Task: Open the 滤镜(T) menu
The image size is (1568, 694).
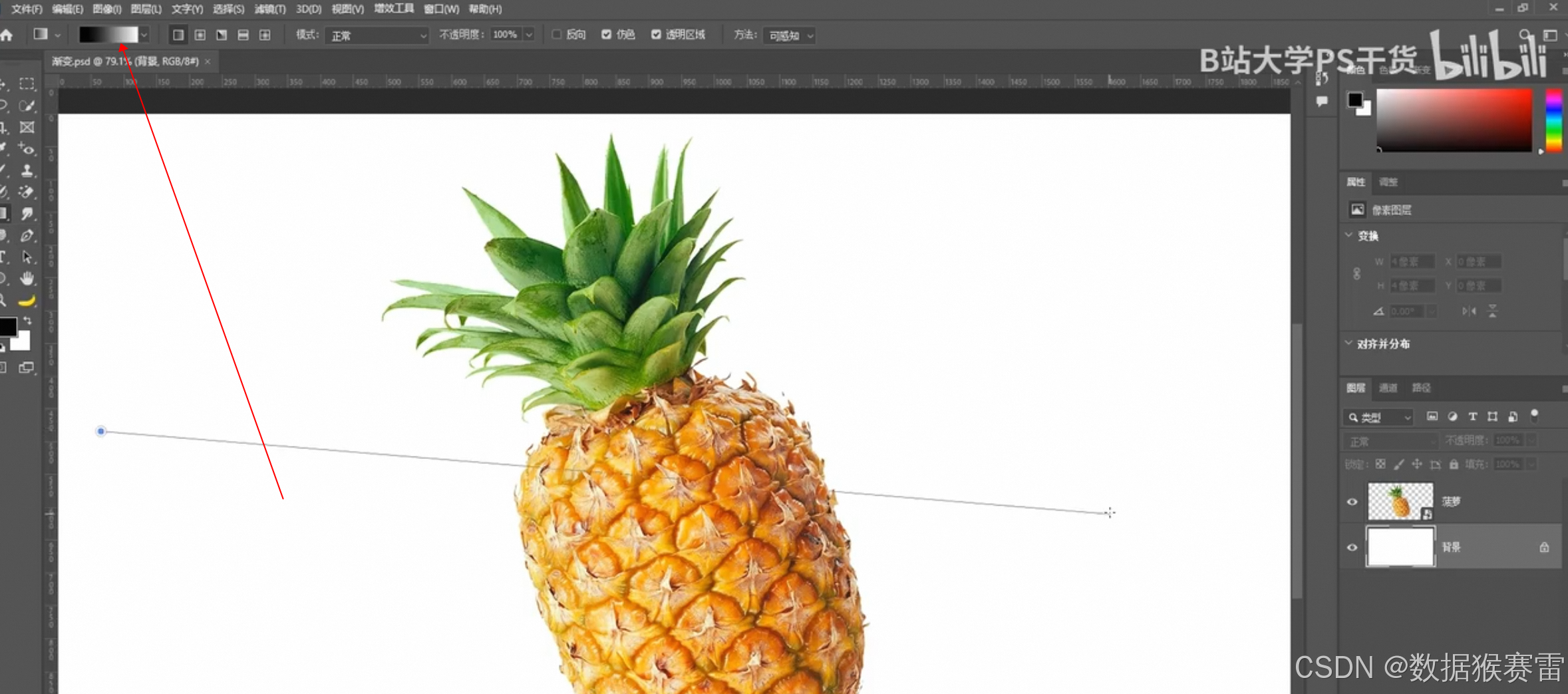Action: (x=270, y=9)
